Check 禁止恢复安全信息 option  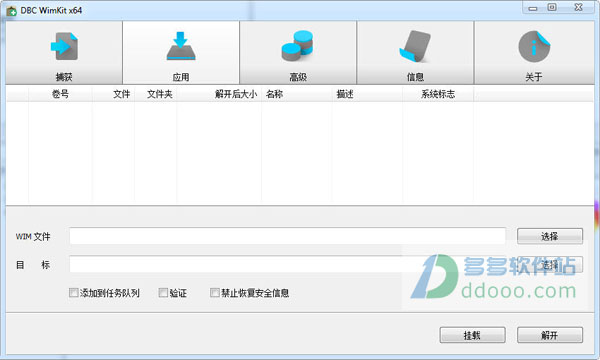pyautogui.click(x=215, y=293)
